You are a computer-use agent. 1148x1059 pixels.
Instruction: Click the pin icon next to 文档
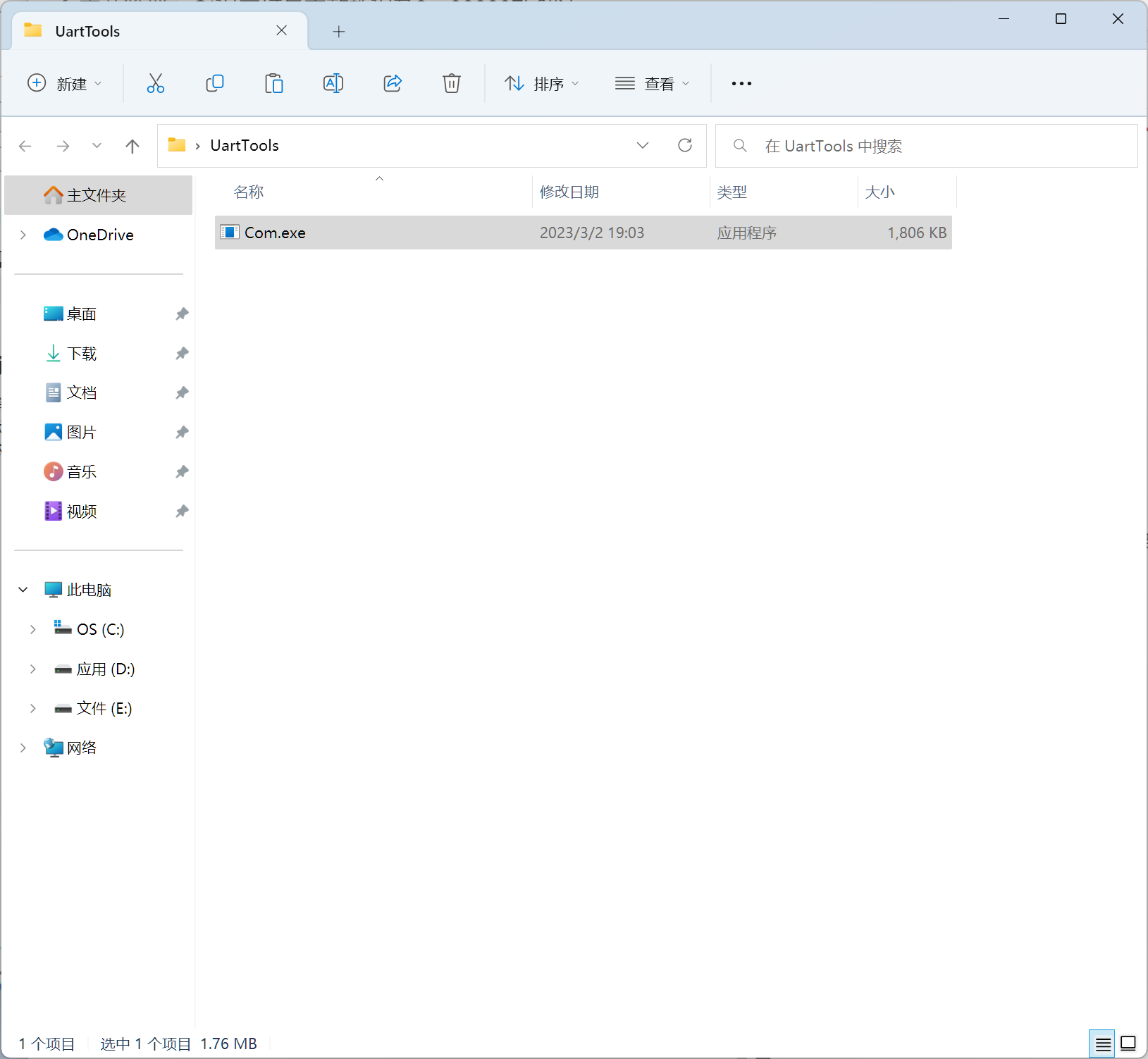(x=182, y=392)
